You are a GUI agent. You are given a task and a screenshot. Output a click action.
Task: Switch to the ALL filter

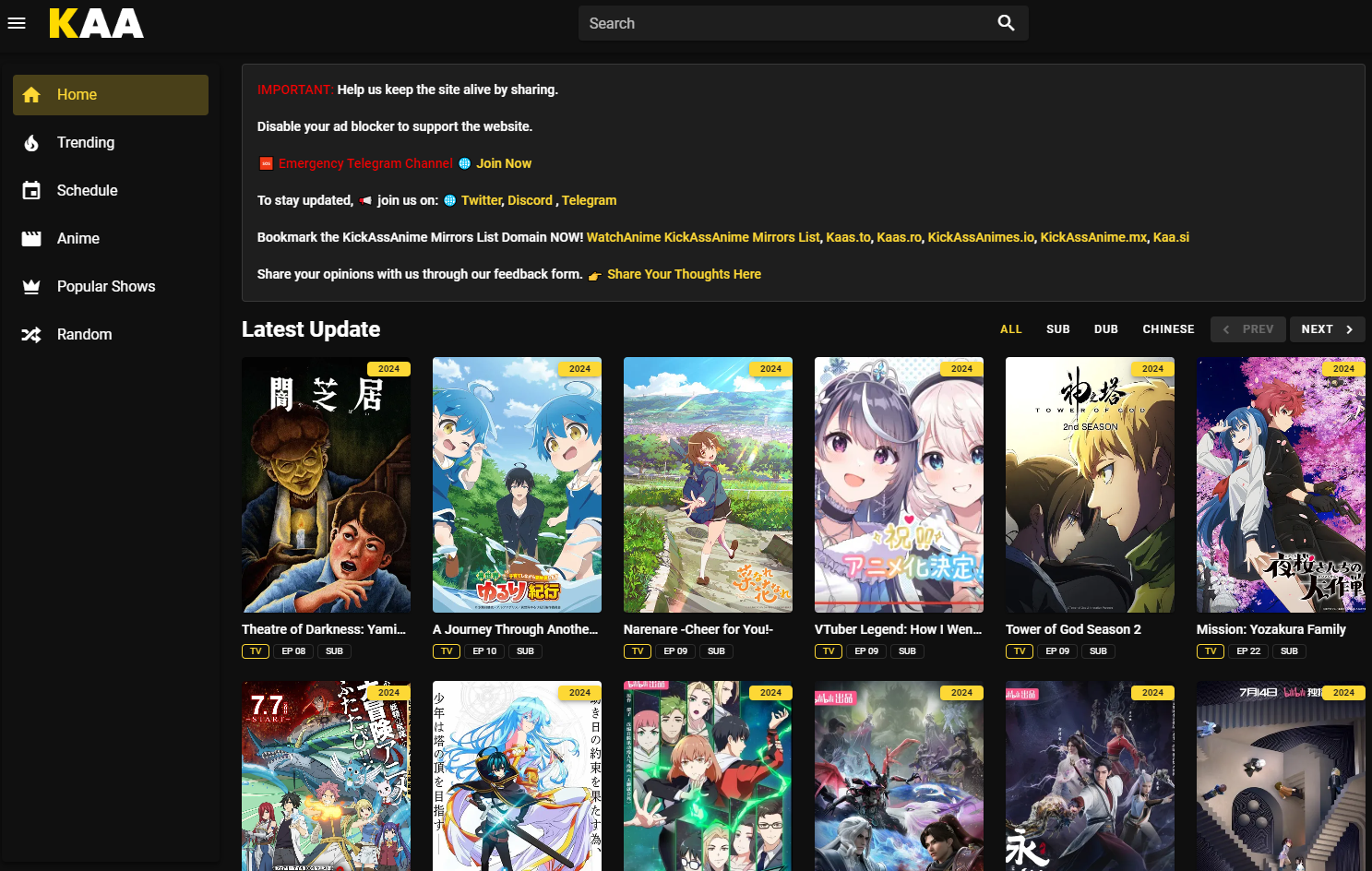pos(1010,329)
